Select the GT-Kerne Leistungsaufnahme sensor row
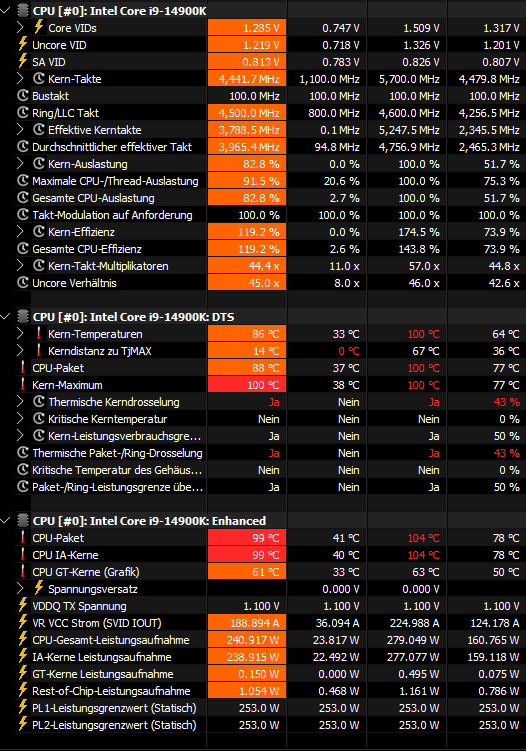Viewport: 526px width, 751px height. tap(263, 674)
